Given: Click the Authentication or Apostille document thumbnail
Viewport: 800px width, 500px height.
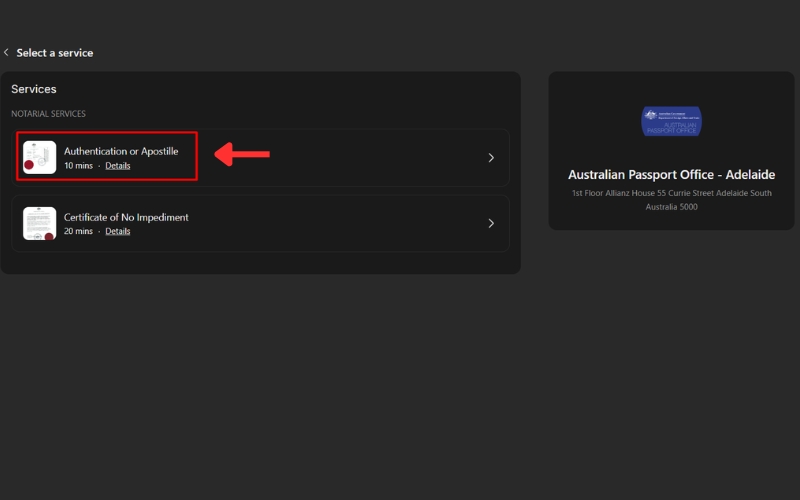Looking at the screenshot, I should pos(40,157).
